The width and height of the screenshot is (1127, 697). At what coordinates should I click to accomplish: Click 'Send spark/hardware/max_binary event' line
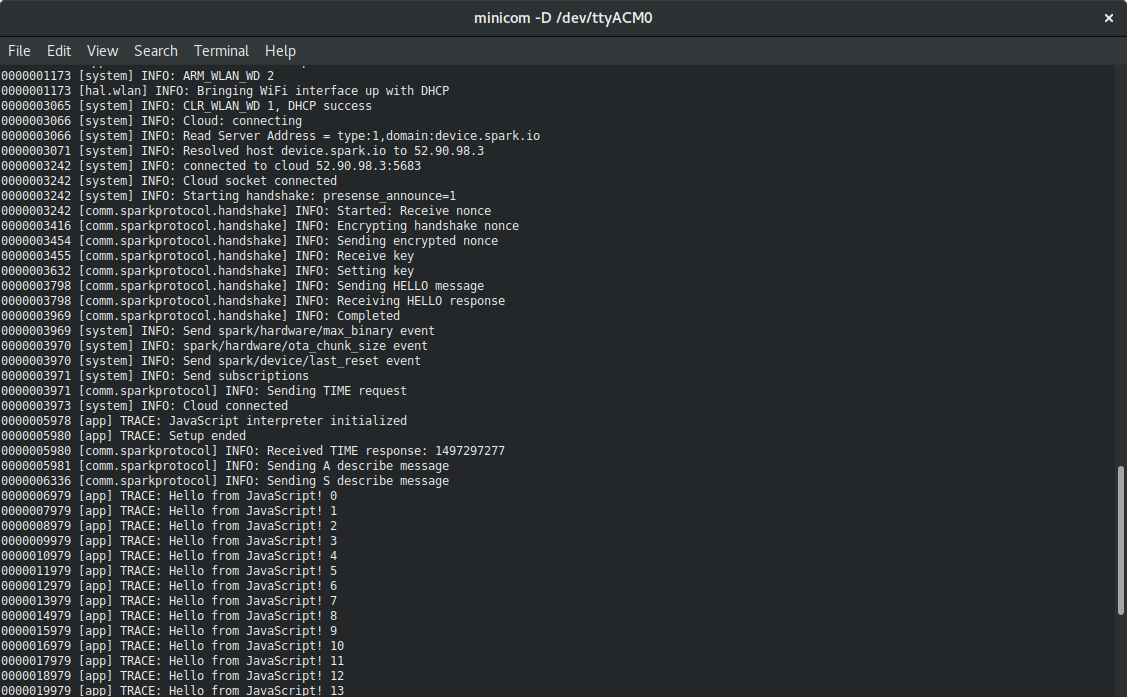pyautogui.click(x=218, y=331)
